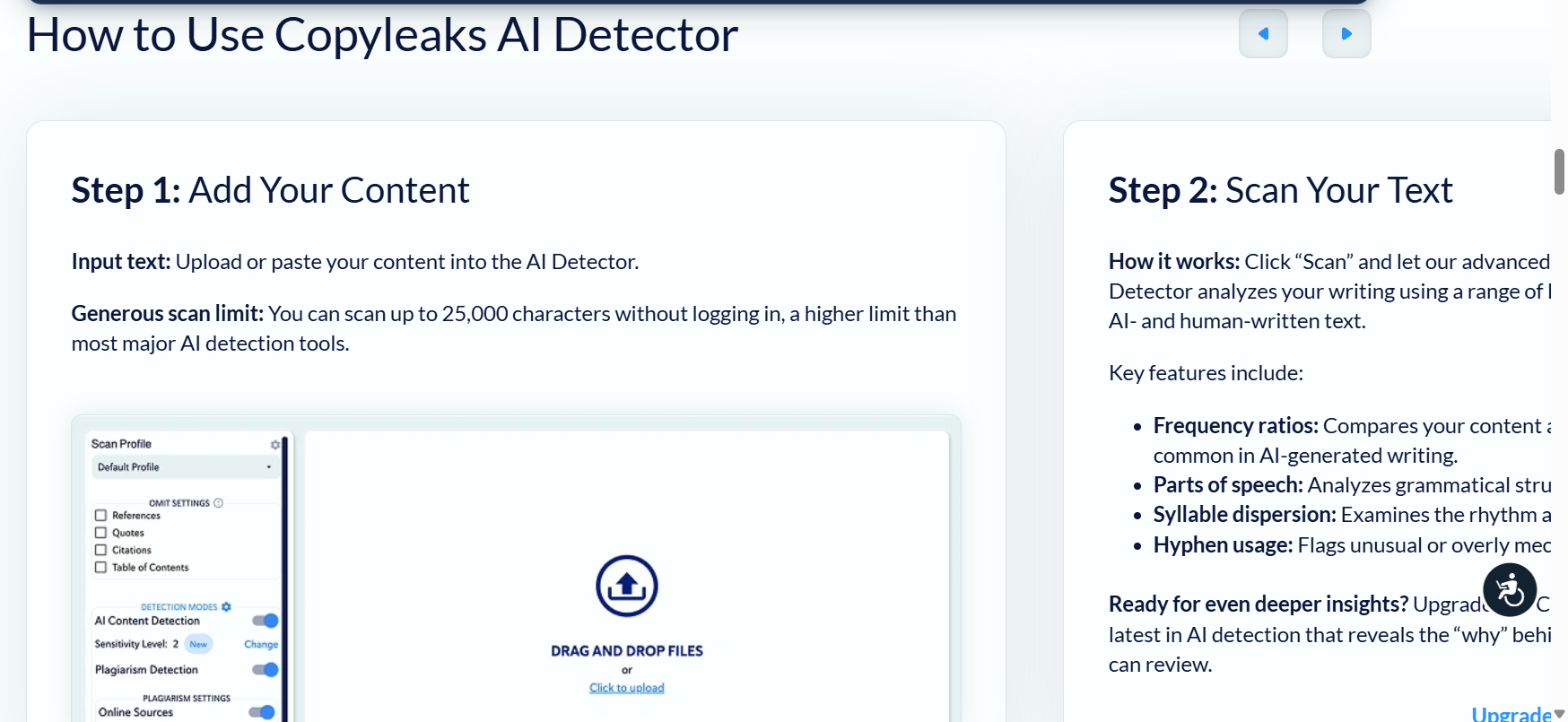Click the 'DETECTION MODES' section label
This screenshot has width=1568, height=722.
point(179,607)
